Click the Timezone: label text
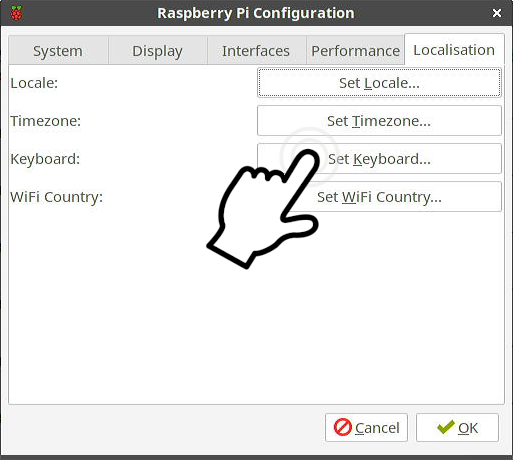Viewport: 513px width, 460px height. click(46, 121)
